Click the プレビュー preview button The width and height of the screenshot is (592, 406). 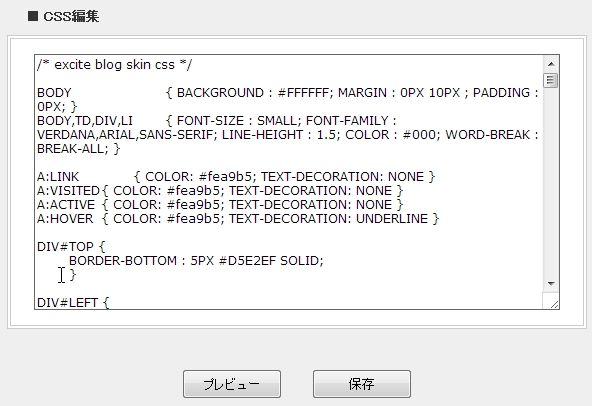(232, 384)
